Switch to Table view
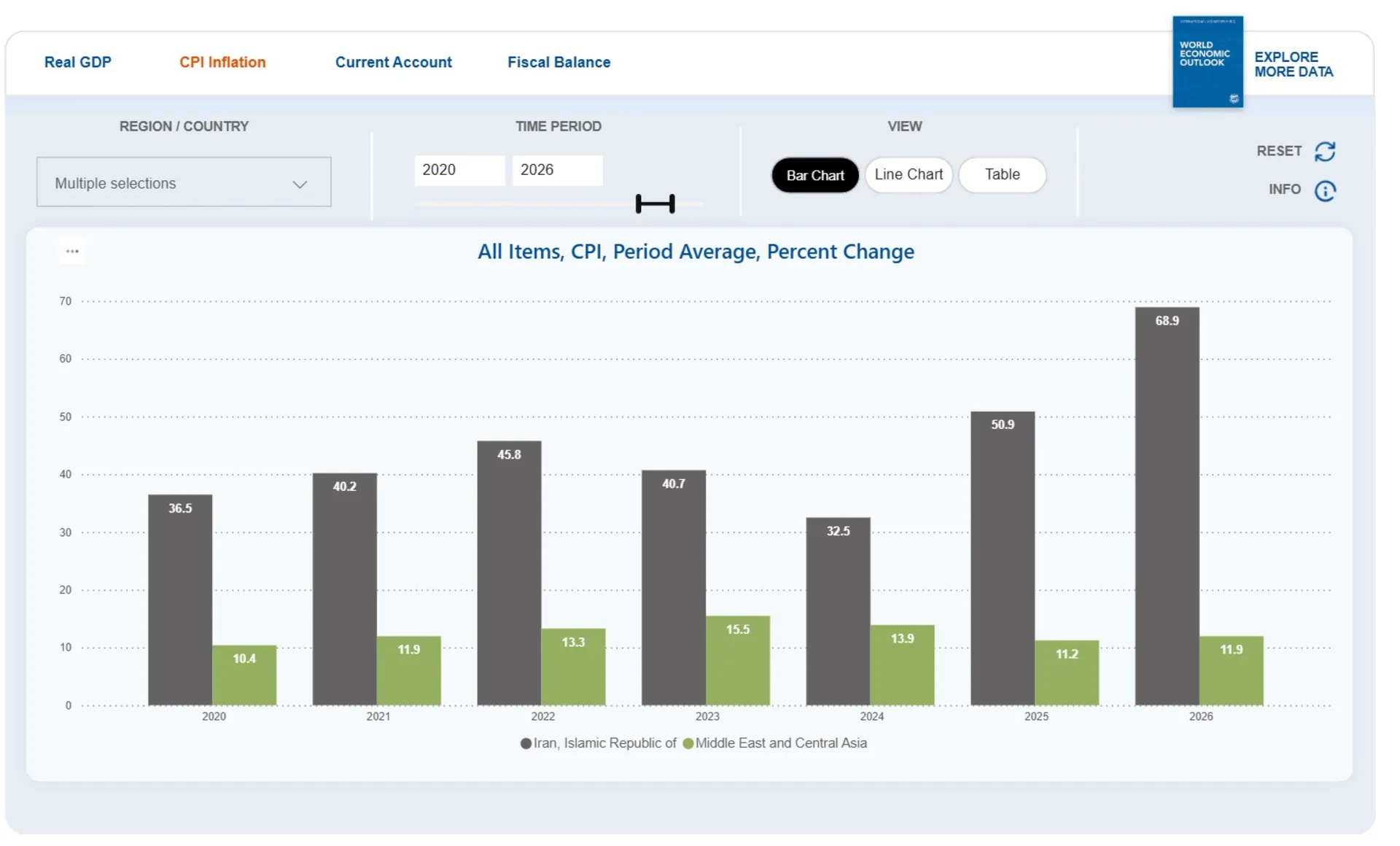Image resolution: width=1400 pixels, height=846 pixels. point(1002,175)
